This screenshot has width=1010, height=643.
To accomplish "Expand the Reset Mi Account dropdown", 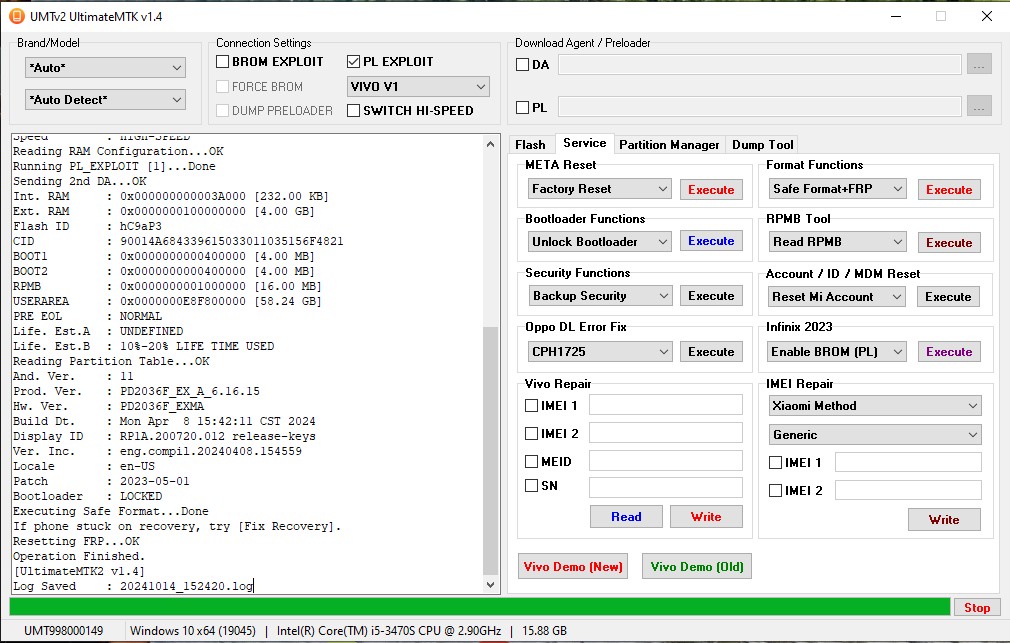I will click(837, 296).
